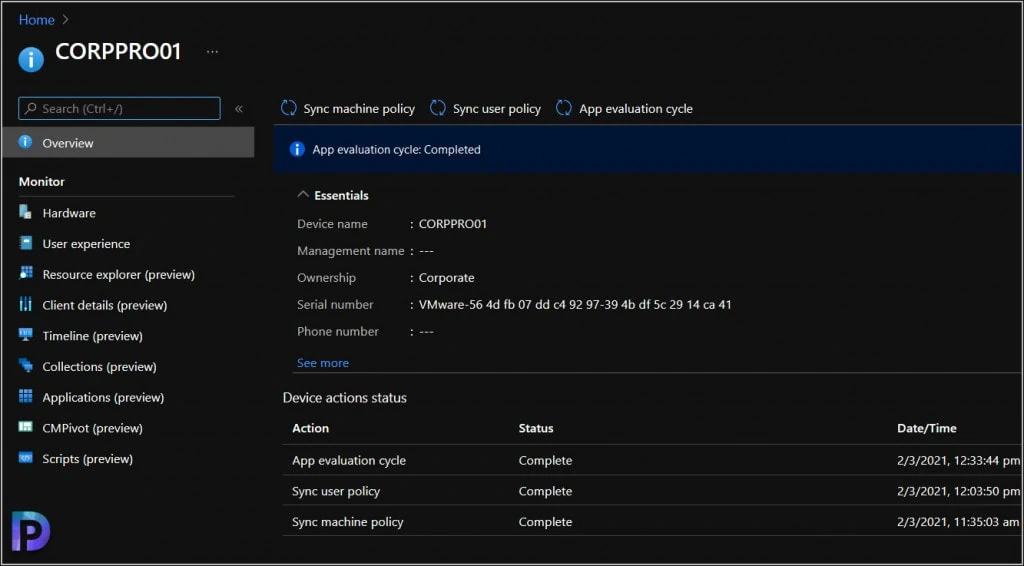Click App evaluation cycle table row
1024x566 pixels.
(652, 460)
